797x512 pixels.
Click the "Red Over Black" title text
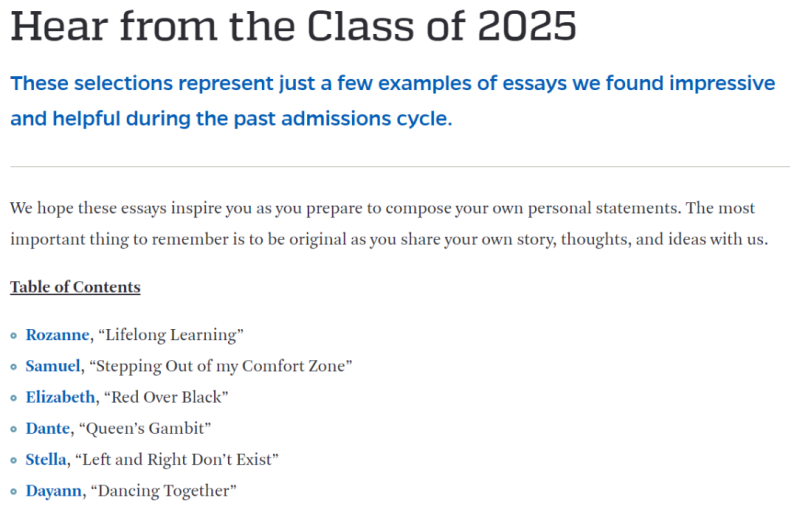tap(166, 397)
